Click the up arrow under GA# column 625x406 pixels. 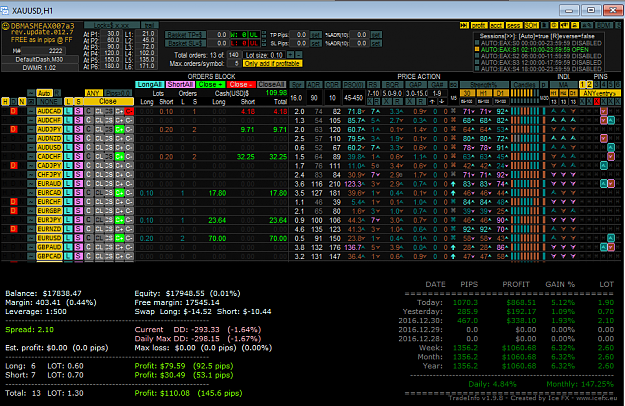(x=432, y=102)
